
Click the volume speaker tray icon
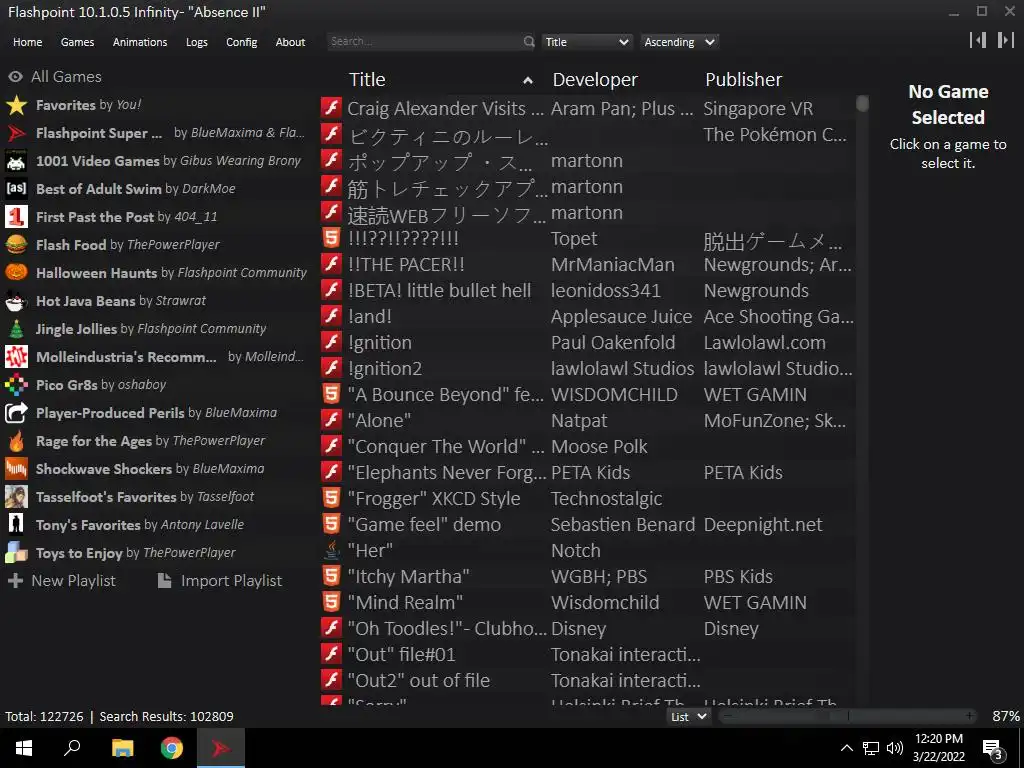(895, 748)
